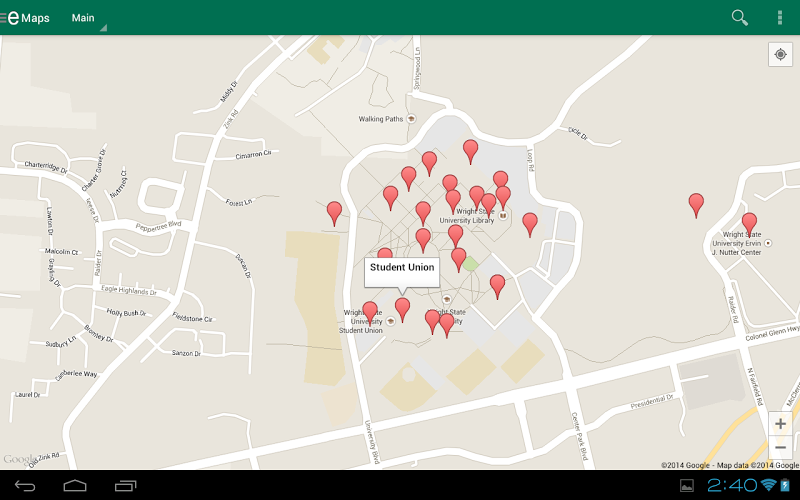Image resolution: width=800 pixels, height=500 pixels.
Task: Zoom in with the plus button
Action: (780, 423)
